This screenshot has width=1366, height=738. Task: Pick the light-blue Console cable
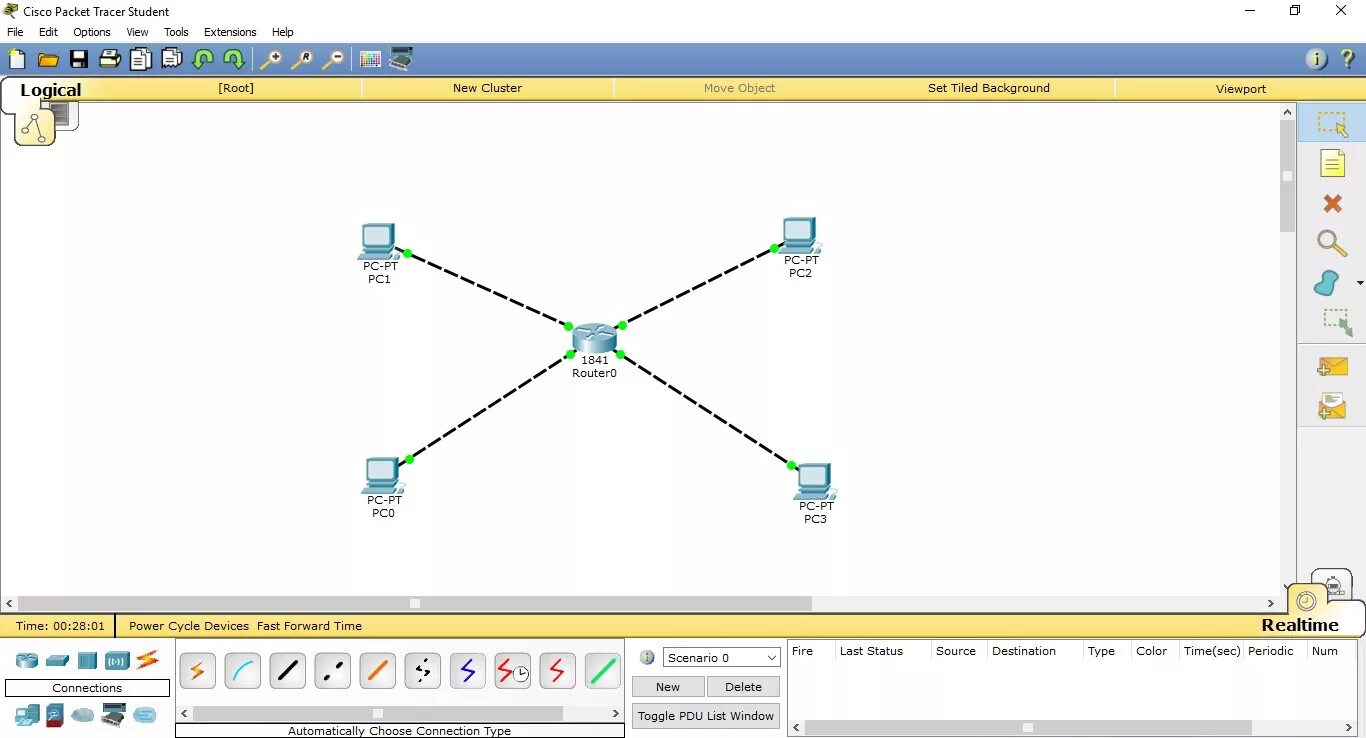pyautogui.click(x=242, y=671)
